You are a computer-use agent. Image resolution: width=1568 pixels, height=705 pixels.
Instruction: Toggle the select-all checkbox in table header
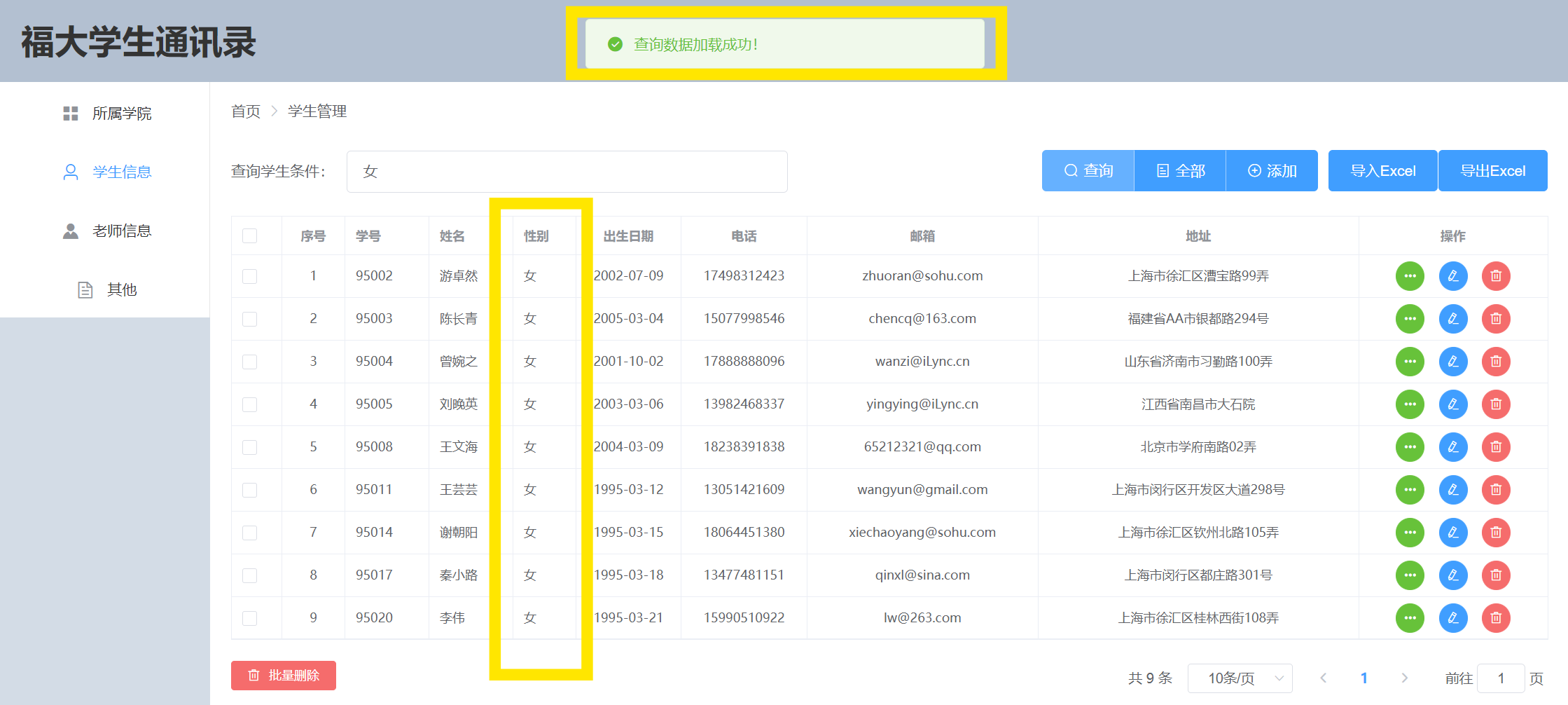[250, 236]
